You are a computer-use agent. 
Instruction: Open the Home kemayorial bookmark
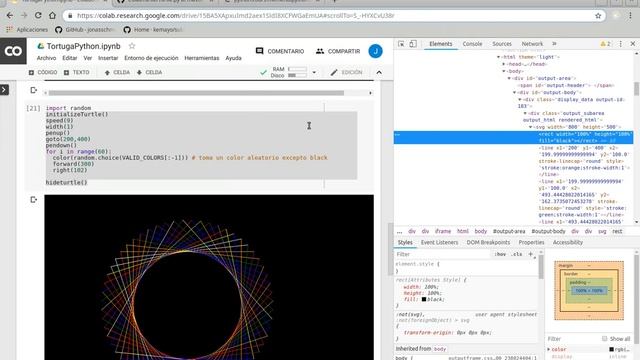153,30
